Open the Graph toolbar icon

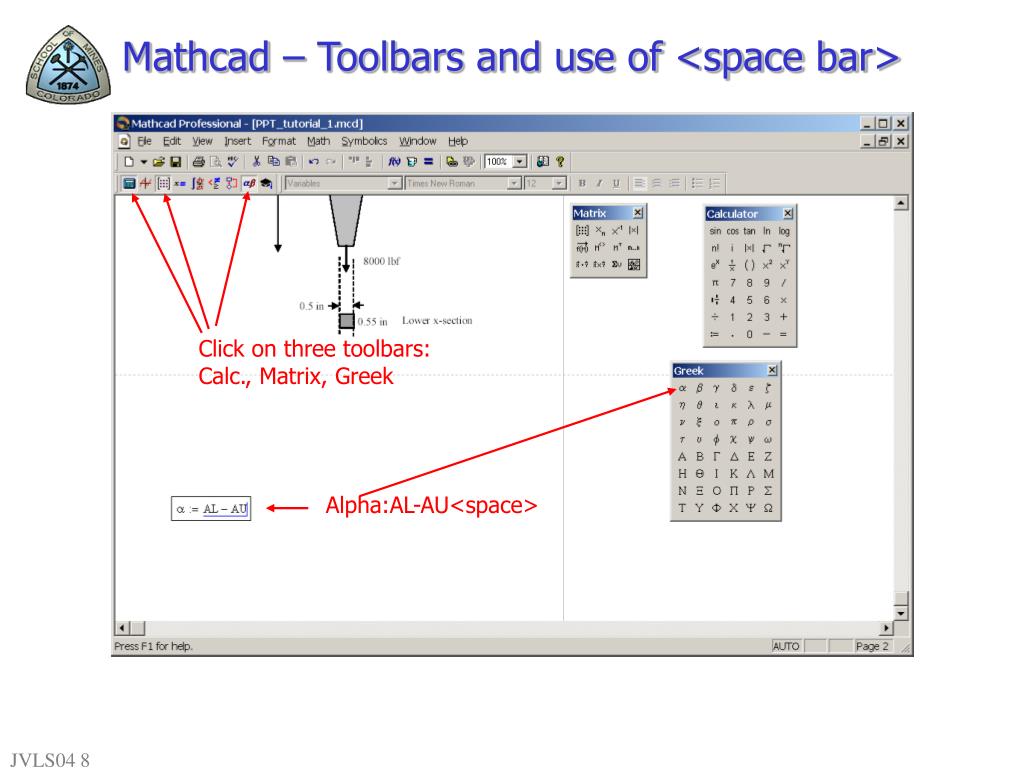tap(146, 184)
